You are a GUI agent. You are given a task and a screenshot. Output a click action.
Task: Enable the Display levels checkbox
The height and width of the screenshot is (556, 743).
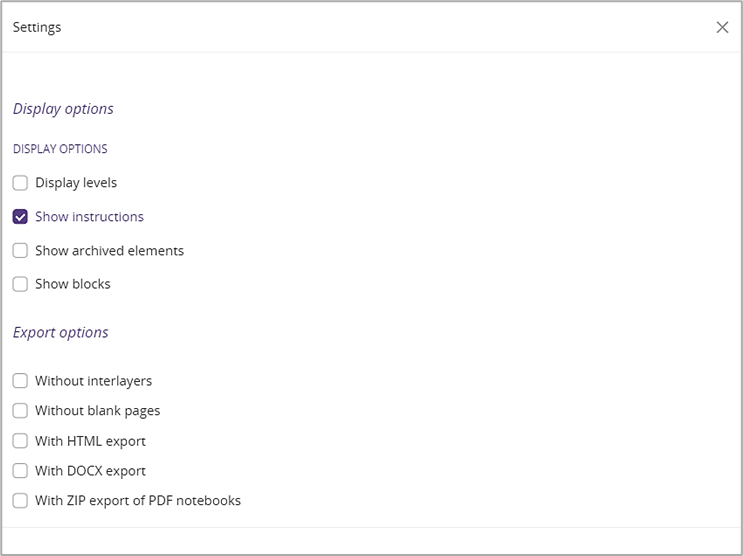click(x=20, y=183)
